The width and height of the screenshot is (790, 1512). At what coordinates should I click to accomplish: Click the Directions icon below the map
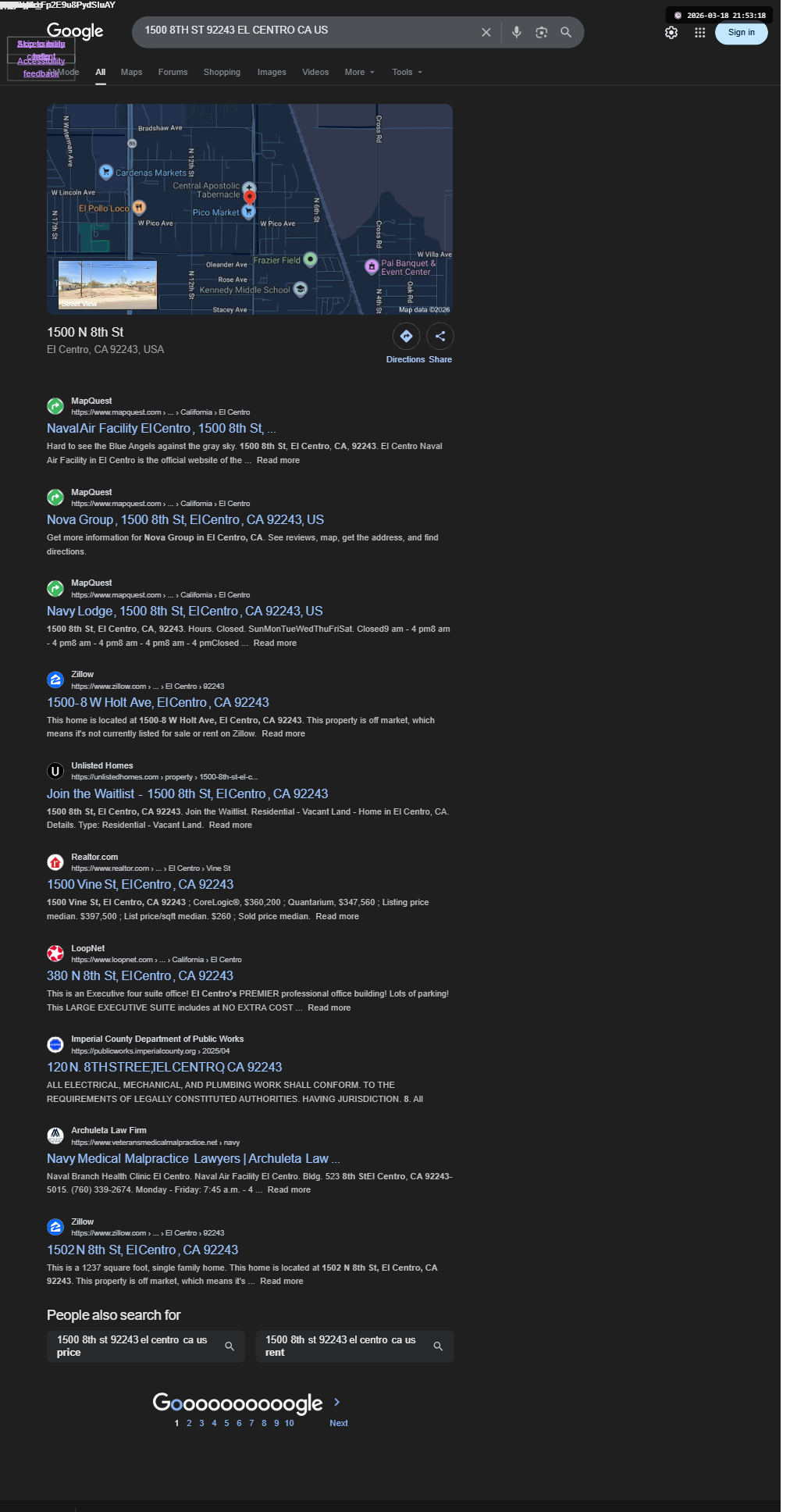[406, 336]
